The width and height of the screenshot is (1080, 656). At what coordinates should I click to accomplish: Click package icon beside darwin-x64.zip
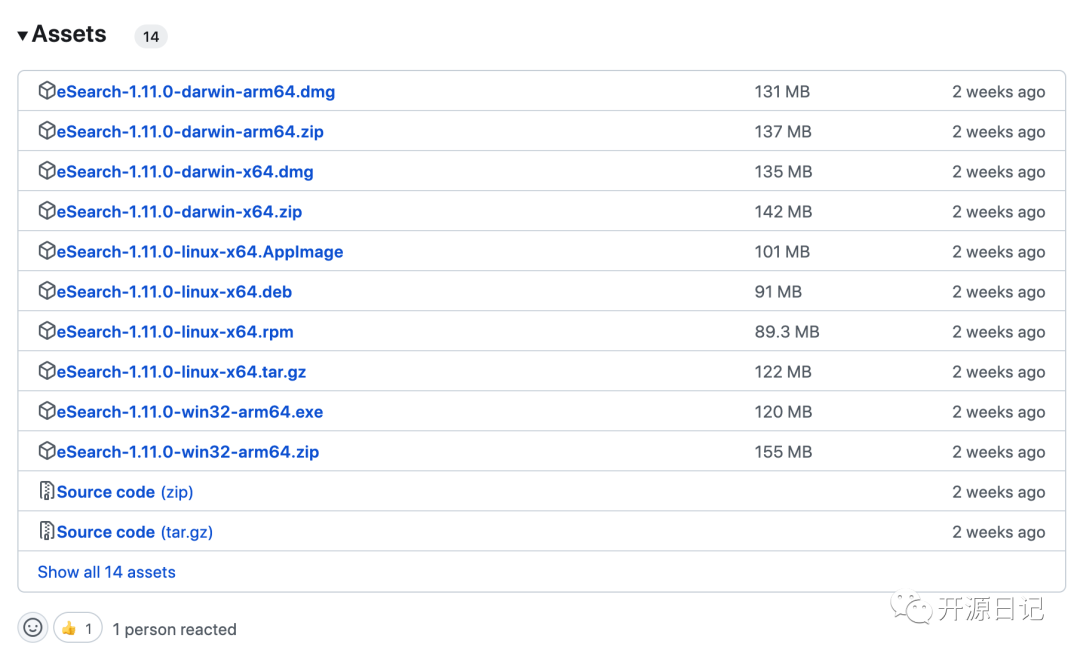[46, 210]
